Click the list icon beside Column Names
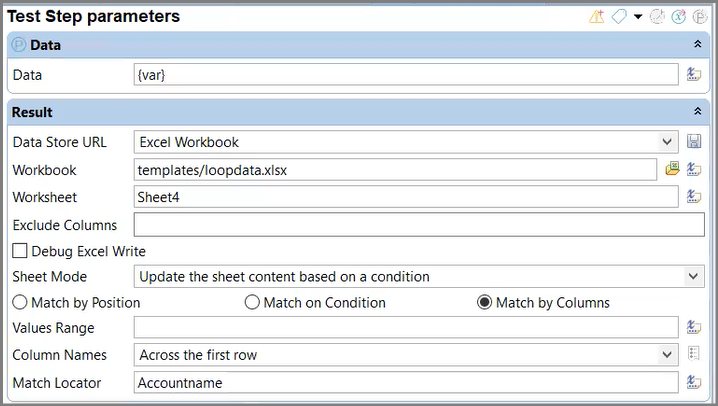The width and height of the screenshot is (718, 406). click(x=694, y=354)
